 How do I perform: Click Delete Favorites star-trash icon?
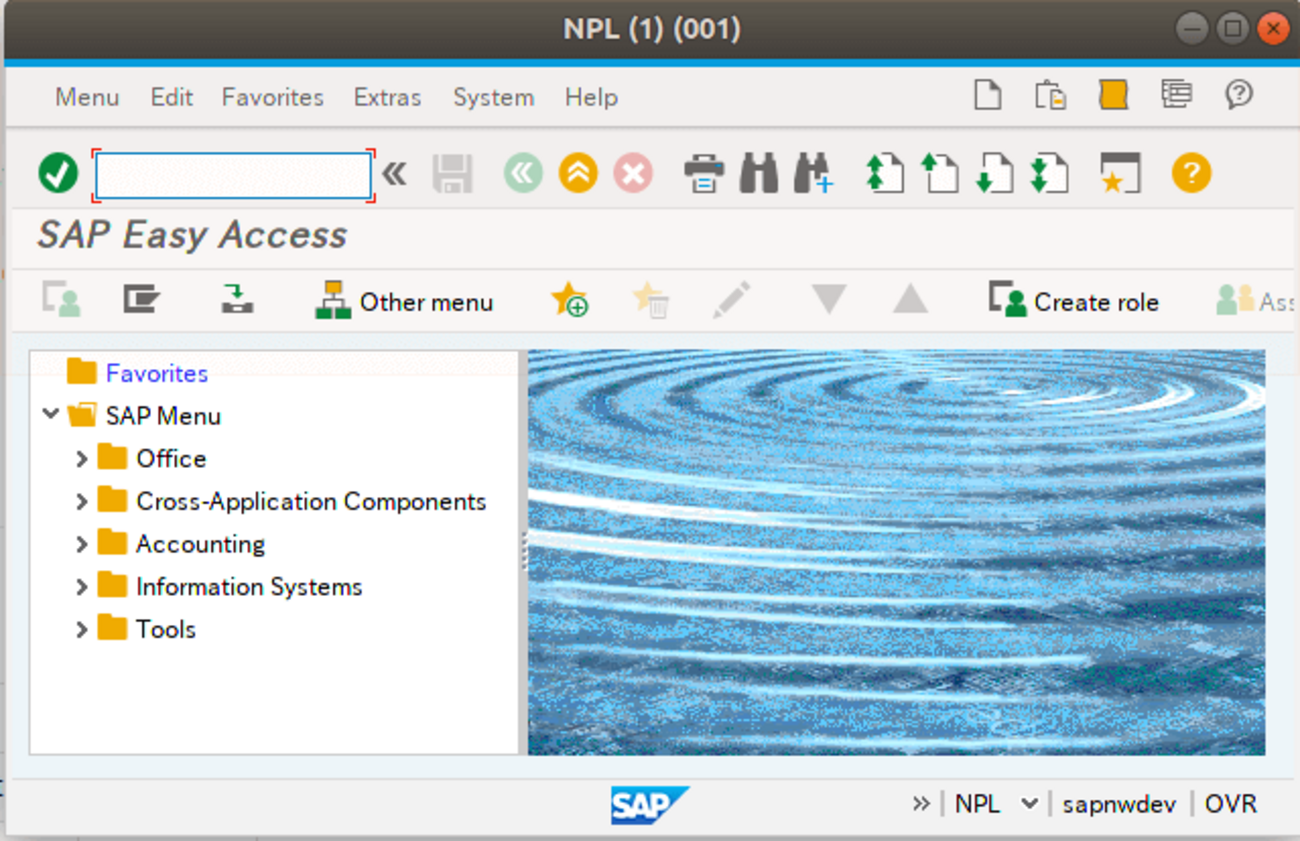click(651, 300)
